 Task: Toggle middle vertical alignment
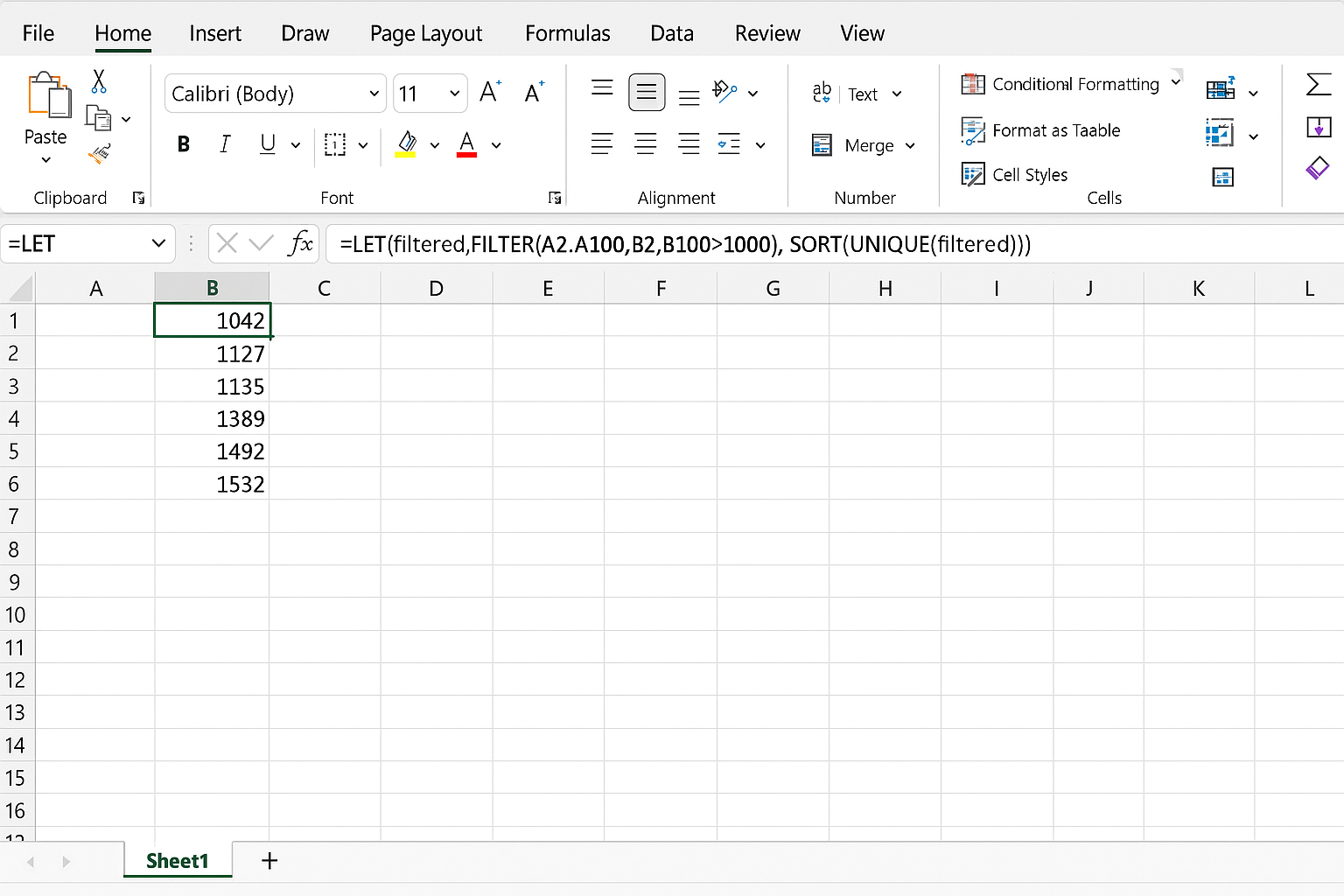(x=647, y=92)
